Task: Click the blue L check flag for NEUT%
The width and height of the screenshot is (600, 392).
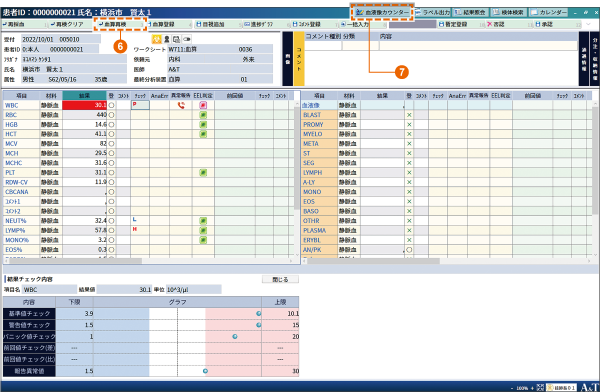Action: point(134,219)
